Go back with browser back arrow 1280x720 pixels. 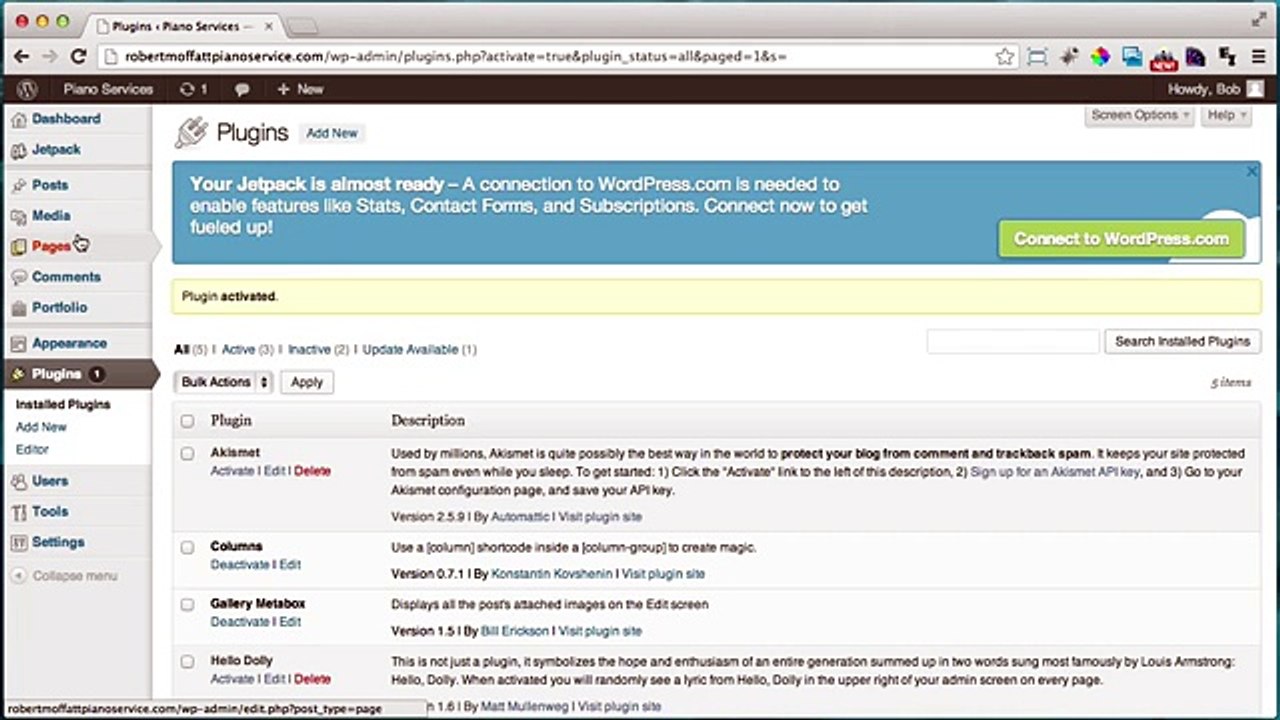click(x=22, y=57)
